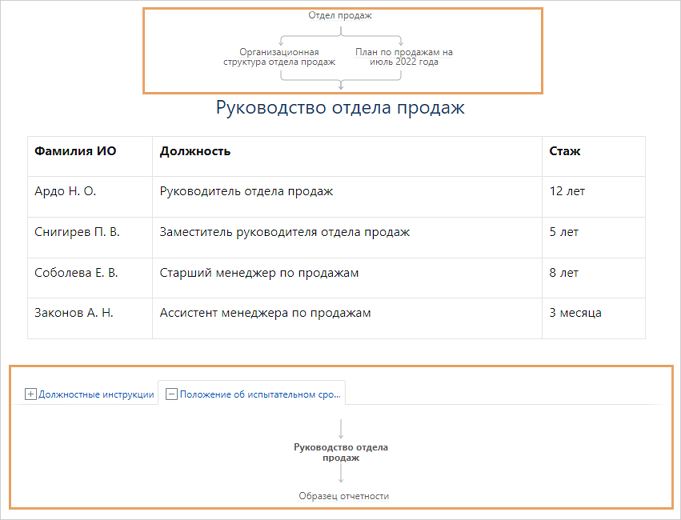The image size is (681, 520).
Task: Click bold Руководство отдела продаж diagram node
Action: tap(341, 452)
